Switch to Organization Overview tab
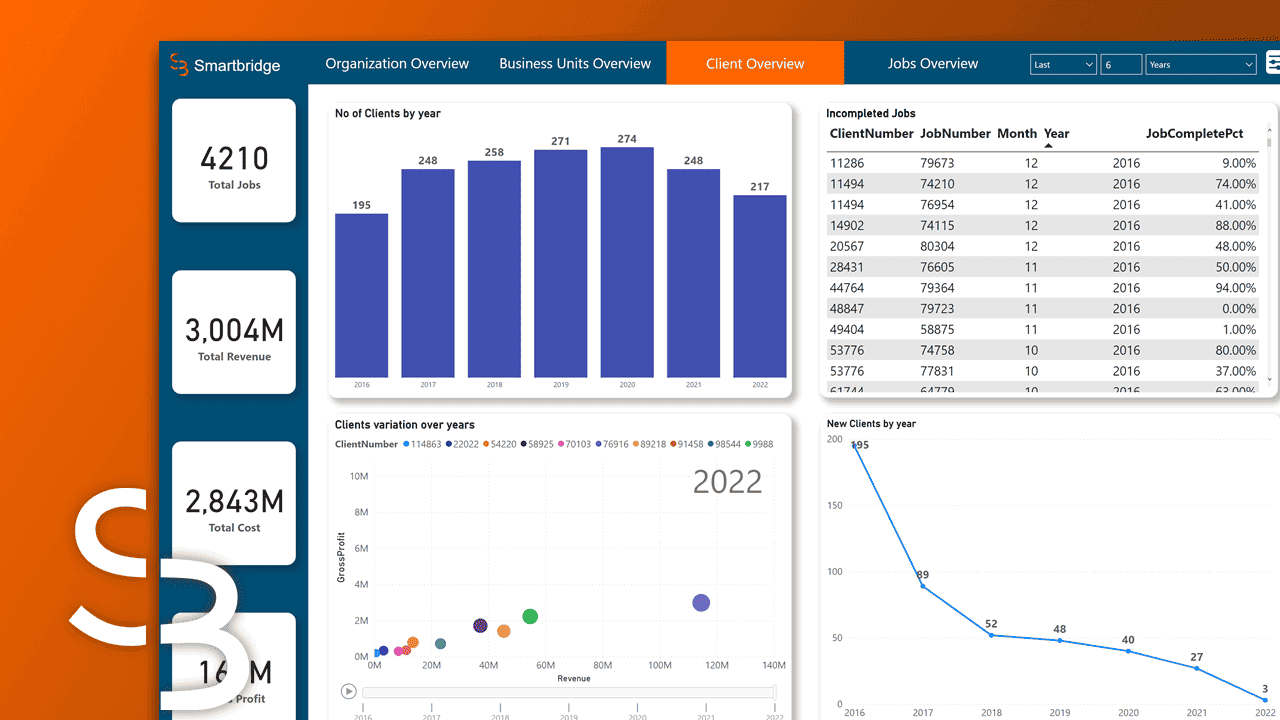1280x720 pixels. 397,63
